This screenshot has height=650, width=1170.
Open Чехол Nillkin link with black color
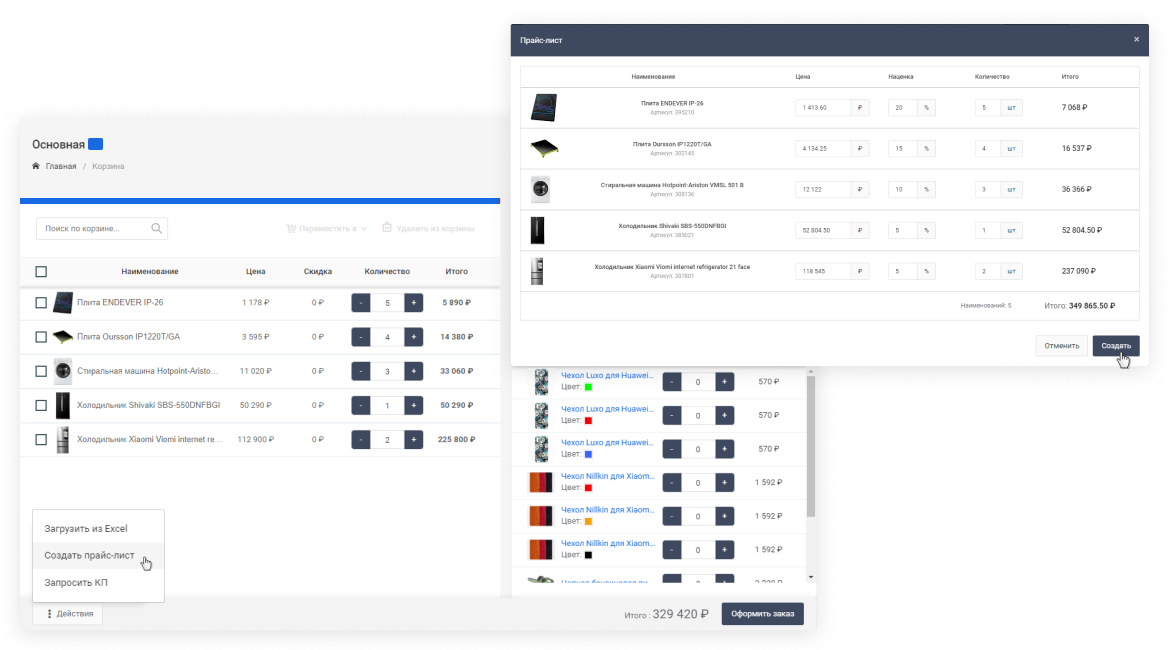(607, 543)
